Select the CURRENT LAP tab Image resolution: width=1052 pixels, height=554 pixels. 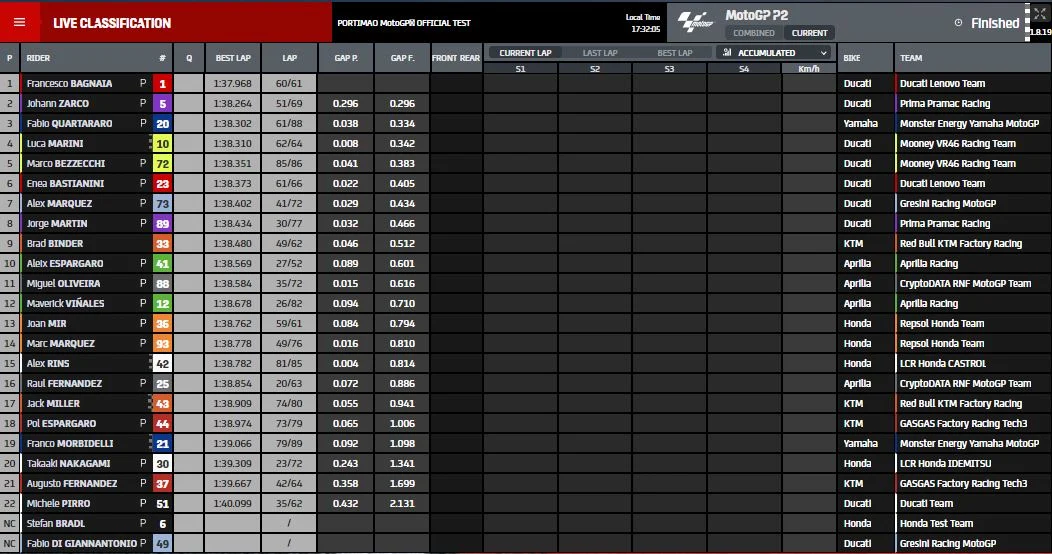[x=525, y=52]
